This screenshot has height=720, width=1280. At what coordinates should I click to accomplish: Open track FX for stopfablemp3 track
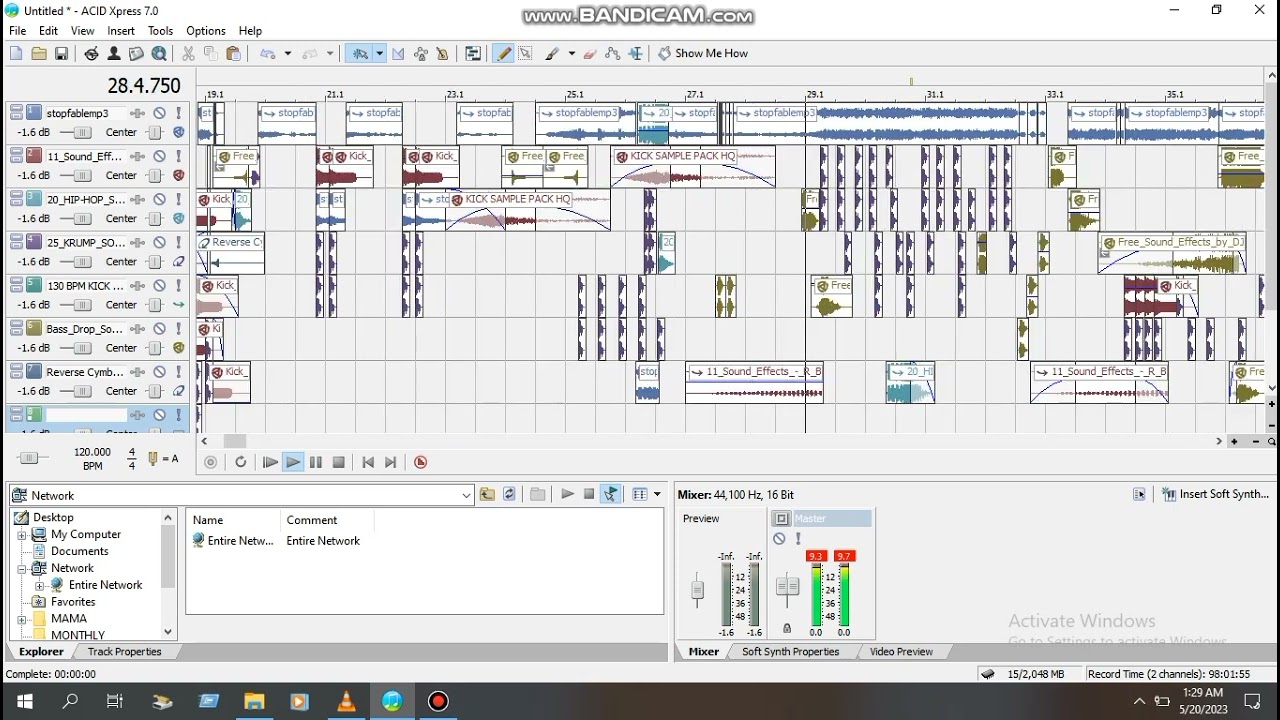(x=138, y=114)
